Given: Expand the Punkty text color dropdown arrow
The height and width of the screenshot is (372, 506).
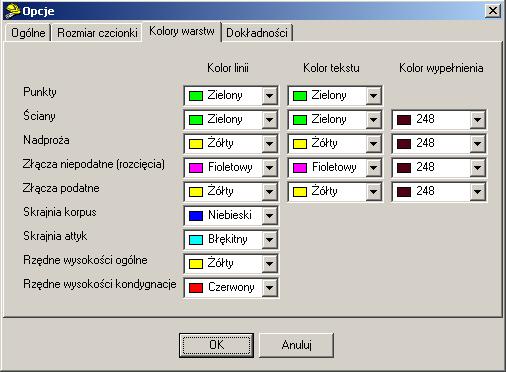Looking at the screenshot, I should pos(373,96).
